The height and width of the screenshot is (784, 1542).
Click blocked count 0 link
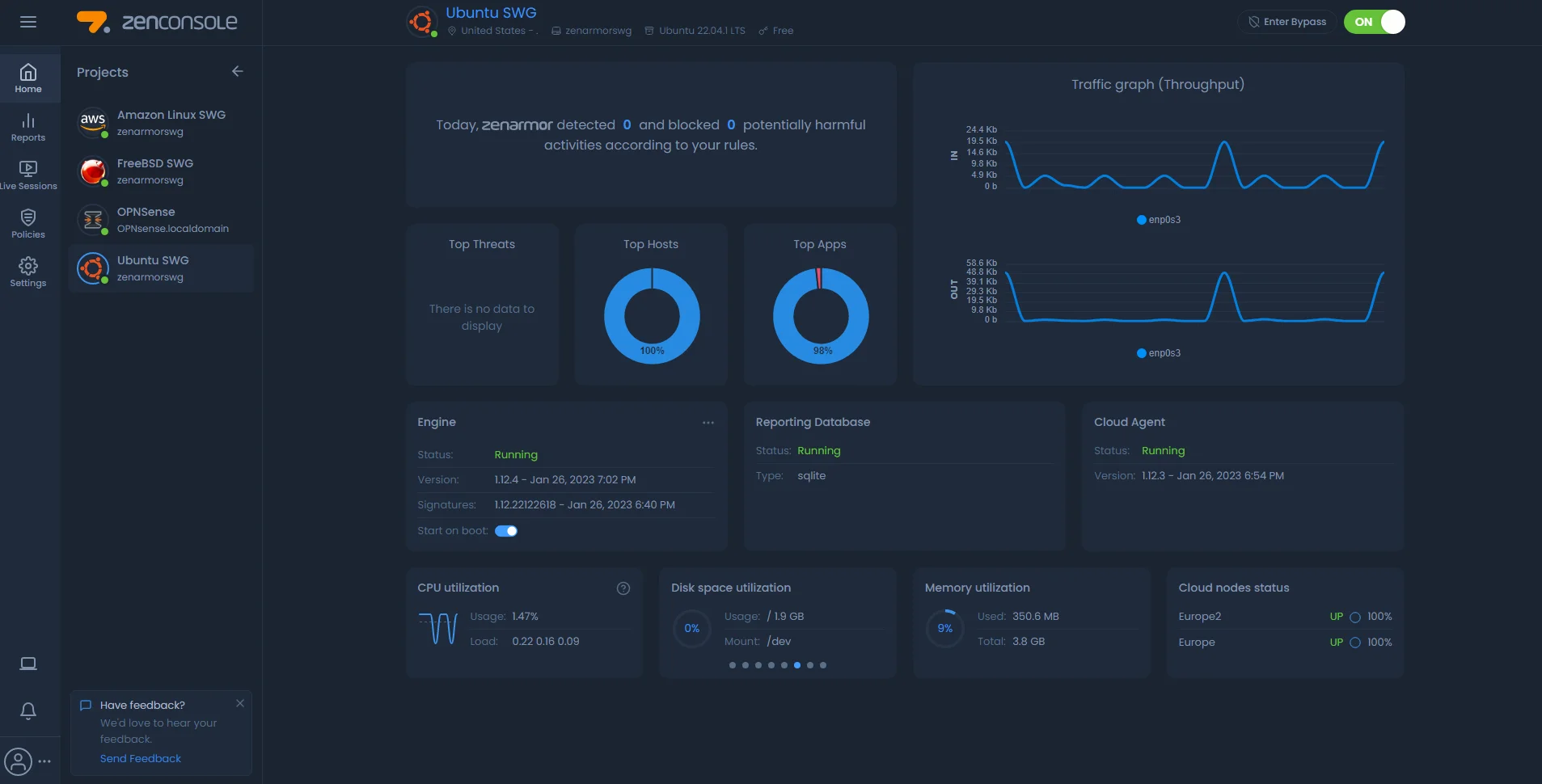731,124
